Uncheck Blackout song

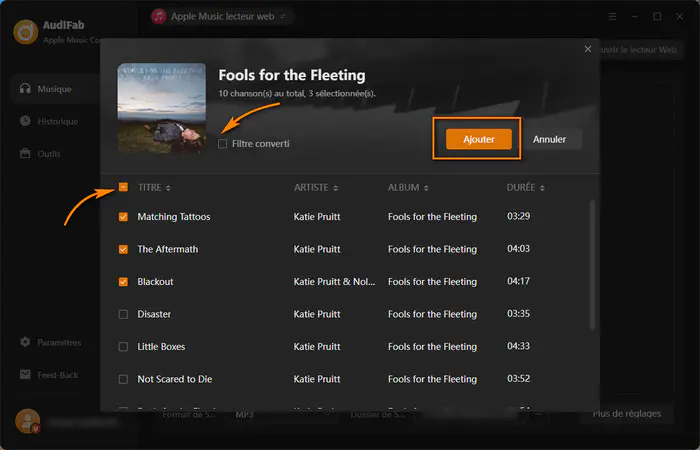[123, 282]
